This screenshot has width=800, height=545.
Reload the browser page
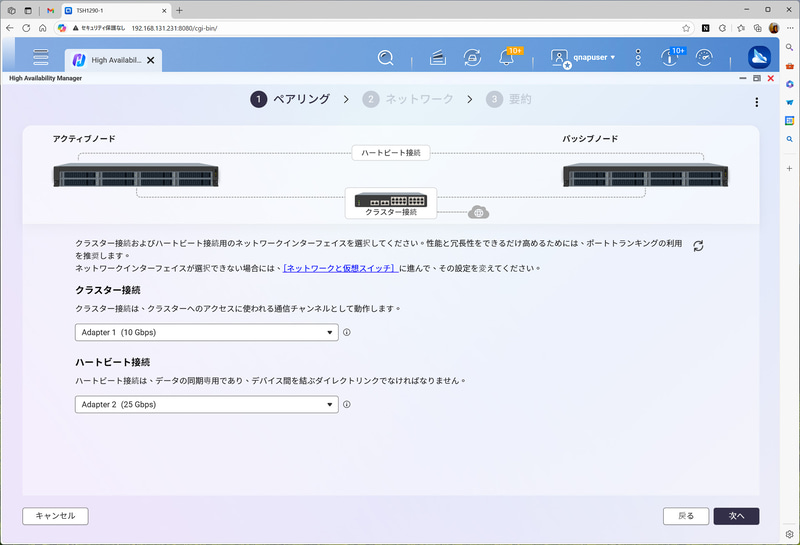26,28
